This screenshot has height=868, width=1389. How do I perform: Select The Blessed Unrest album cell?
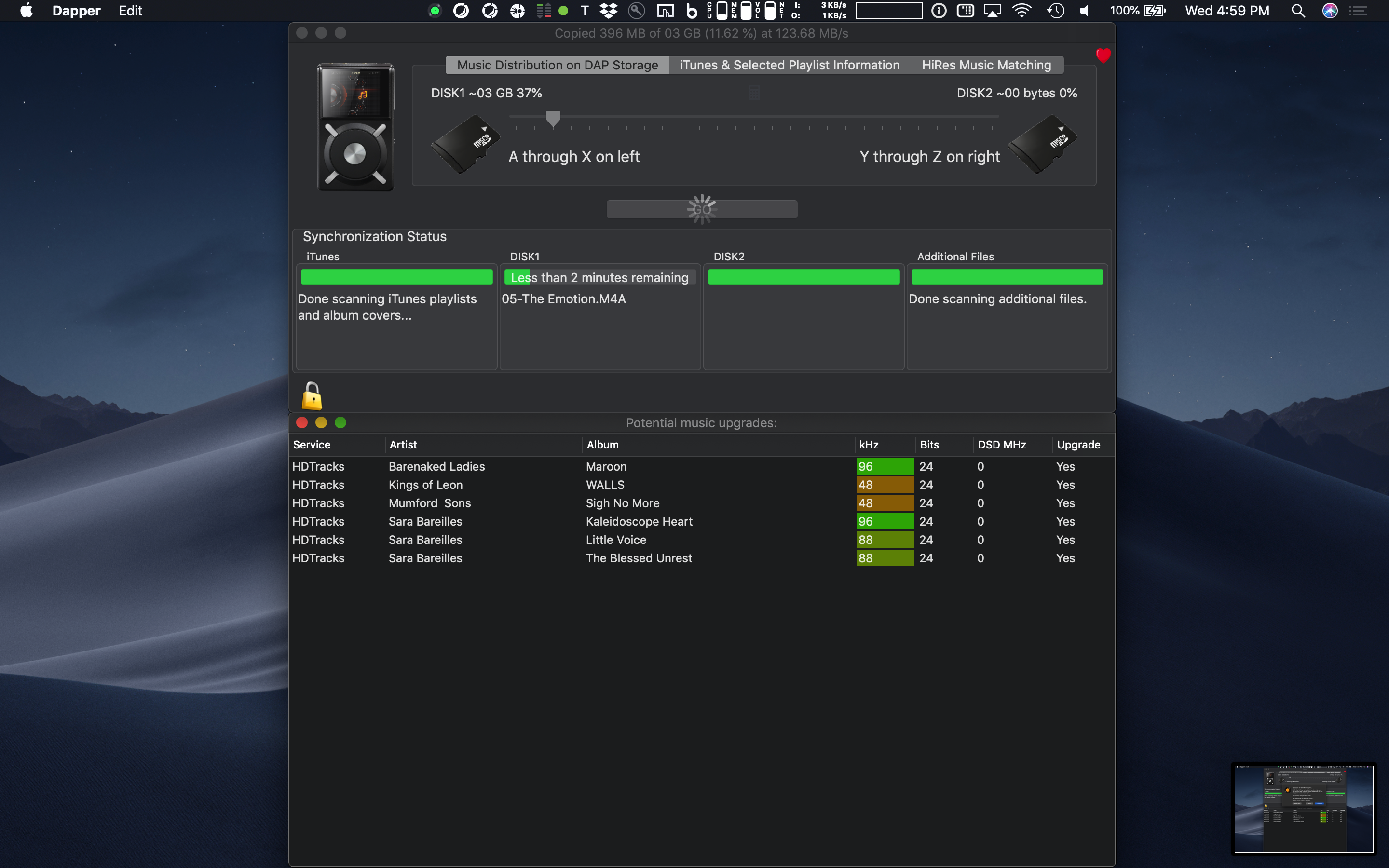click(639, 558)
